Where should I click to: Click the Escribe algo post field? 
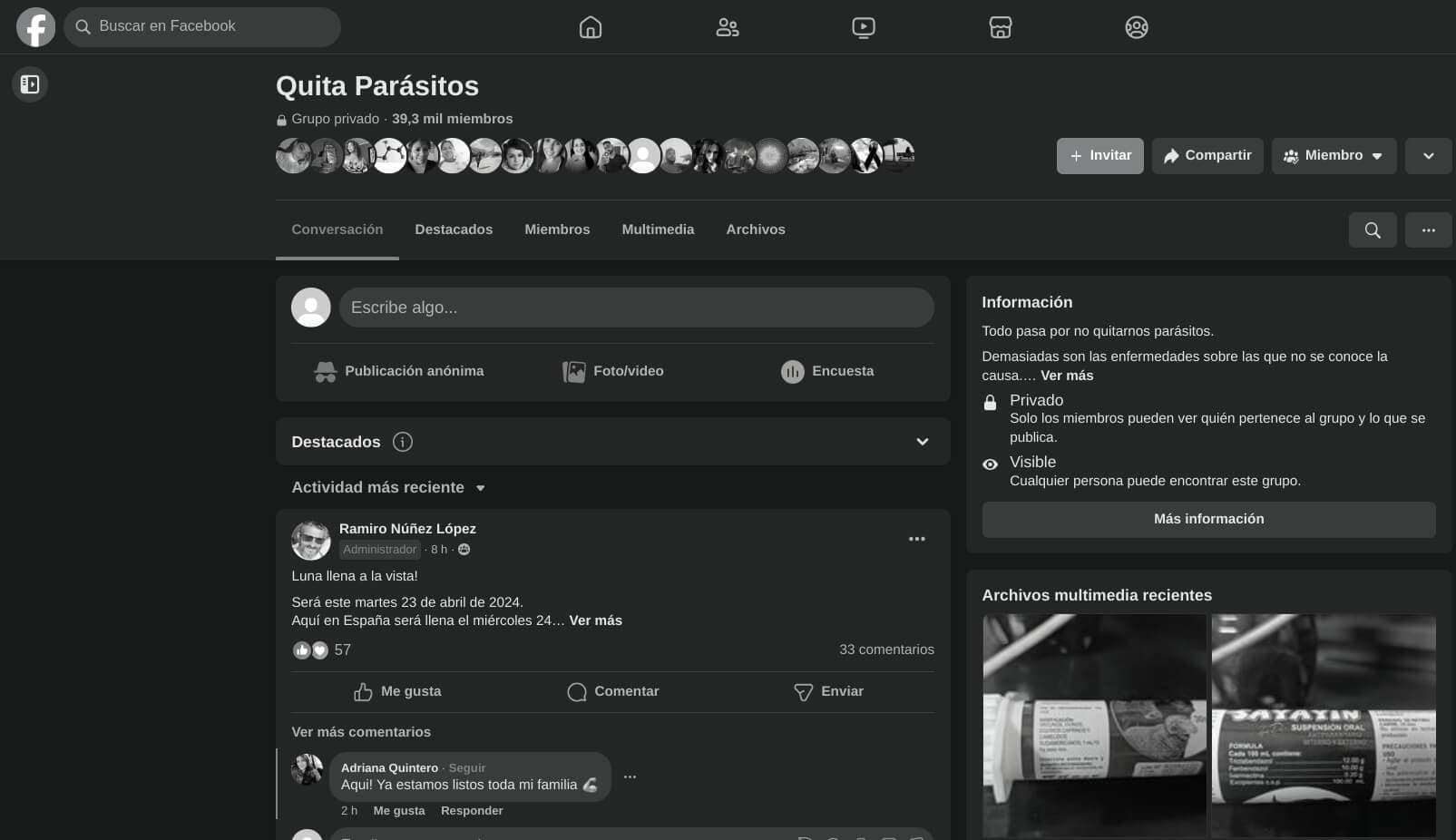pyautogui.click(x=636, y=308)
